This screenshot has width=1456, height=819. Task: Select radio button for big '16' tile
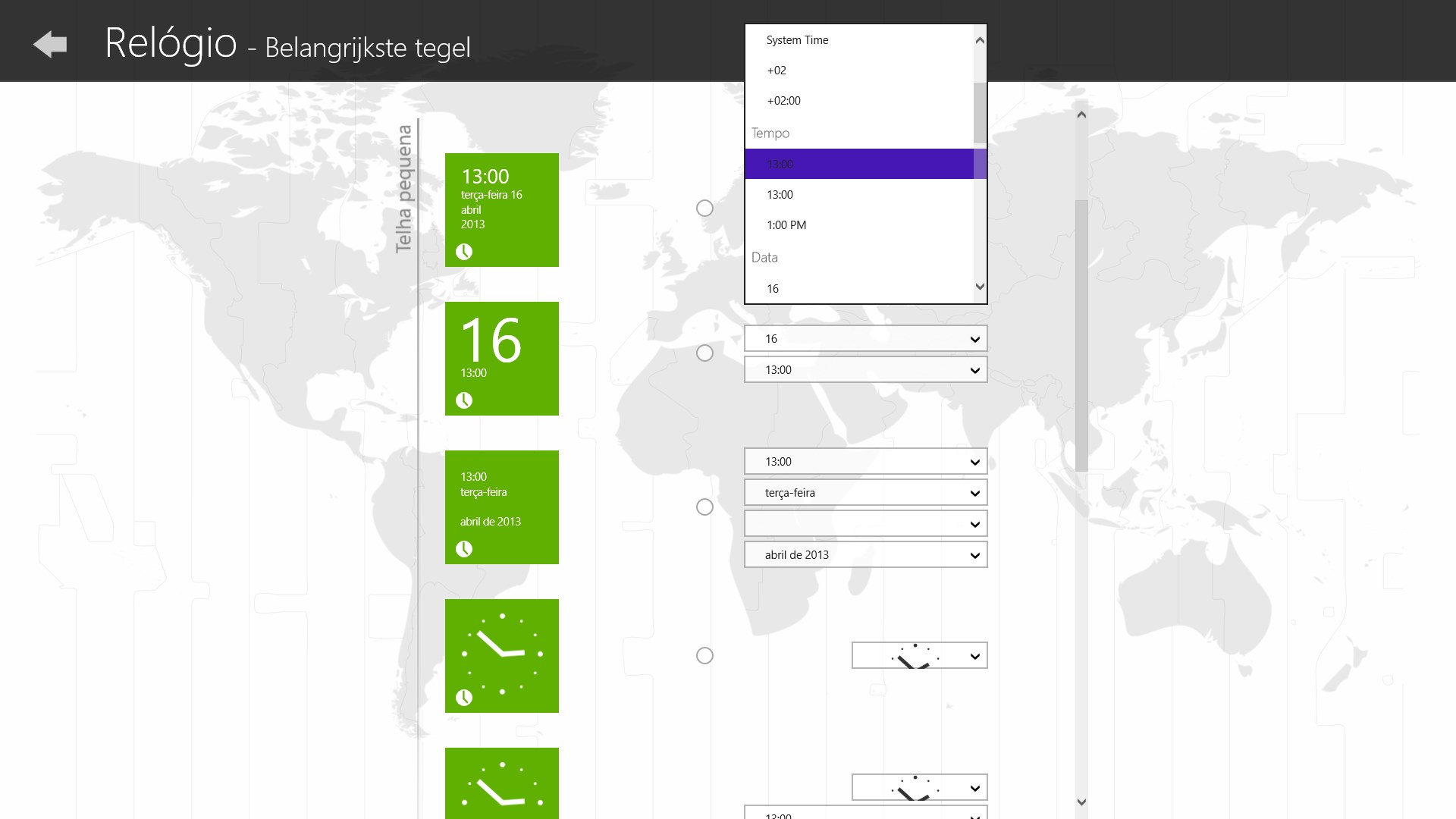704,353
